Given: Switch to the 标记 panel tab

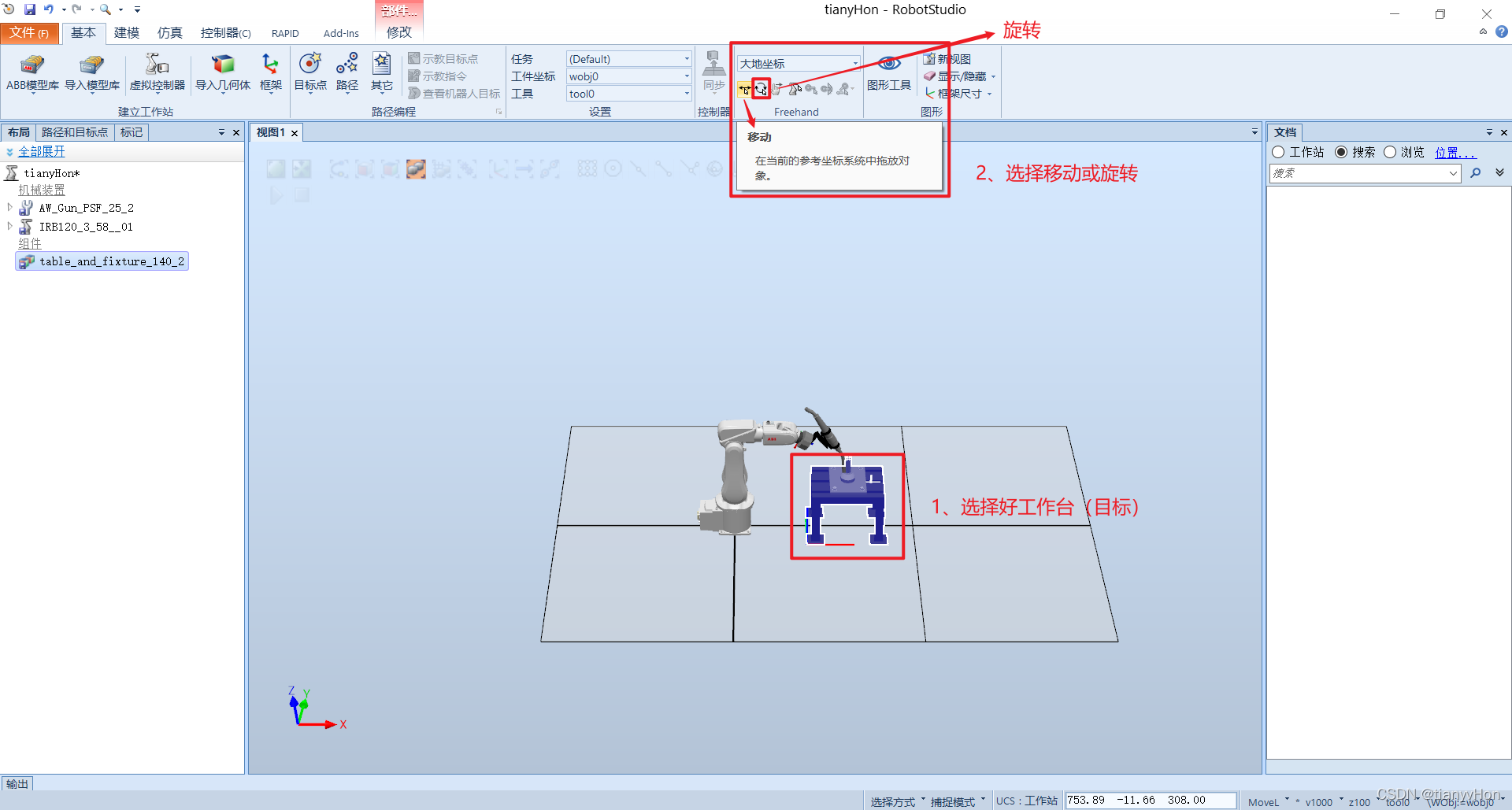Looking at the screenshot, I should pos(132,132).
